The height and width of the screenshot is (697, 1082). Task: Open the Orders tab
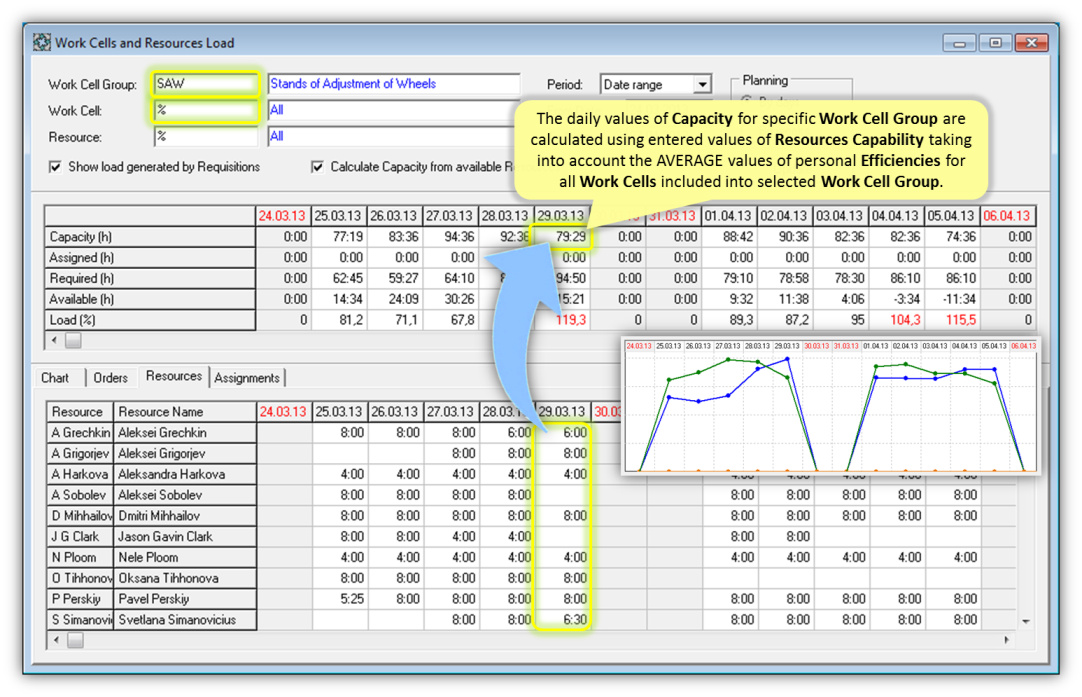110,378
